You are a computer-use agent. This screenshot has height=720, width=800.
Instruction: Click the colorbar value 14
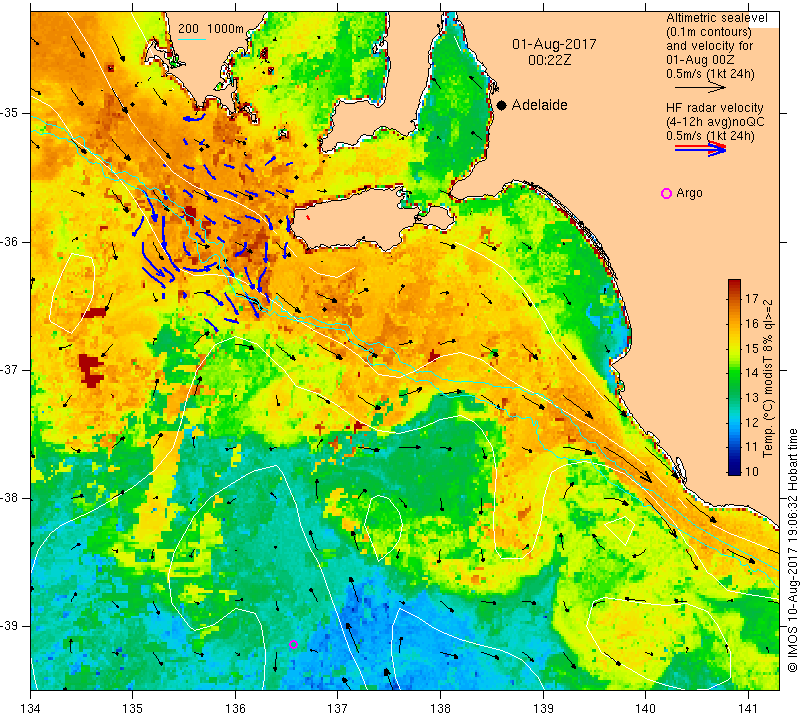click(x=752, y=373)
